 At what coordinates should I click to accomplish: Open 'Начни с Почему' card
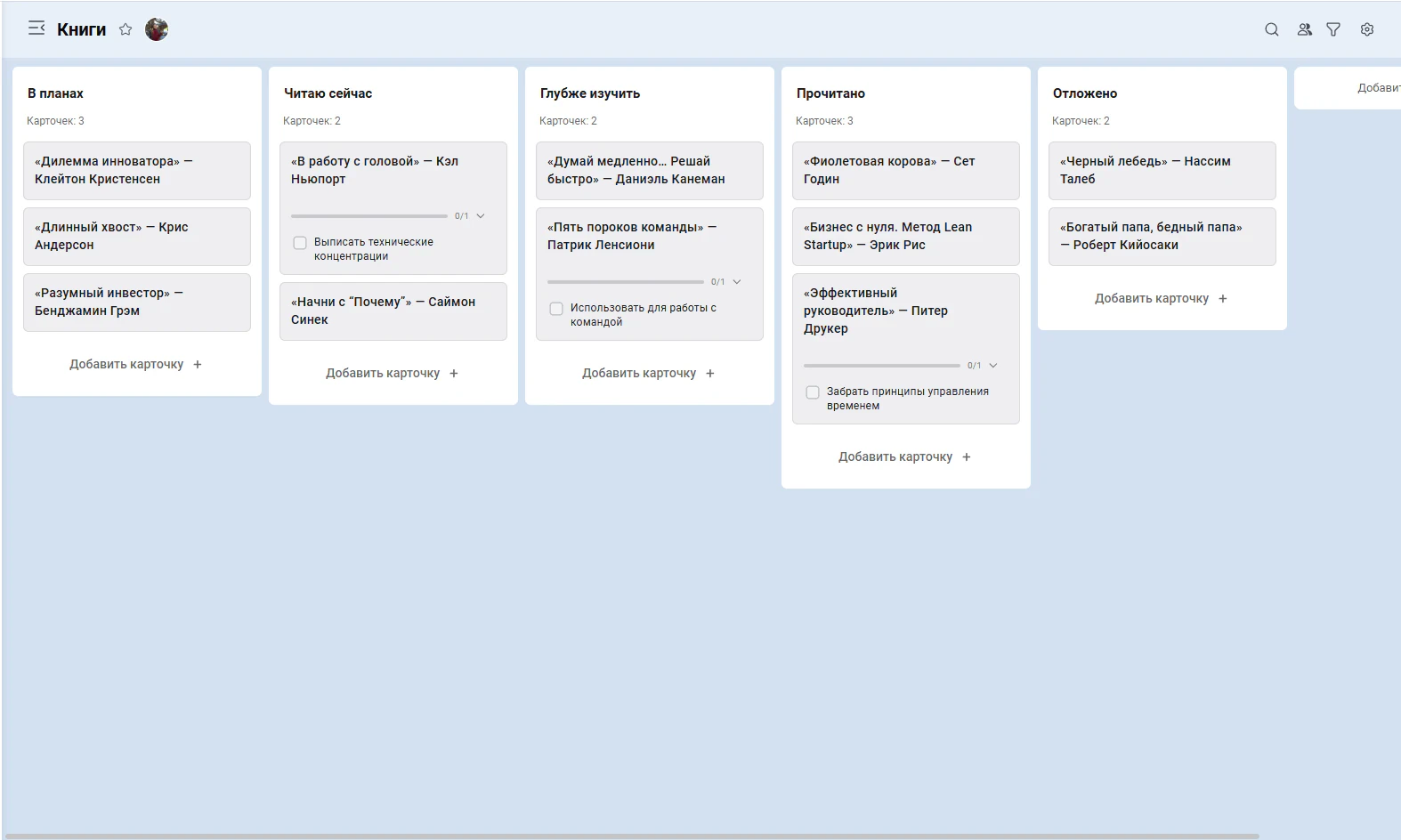click(393, 311)
